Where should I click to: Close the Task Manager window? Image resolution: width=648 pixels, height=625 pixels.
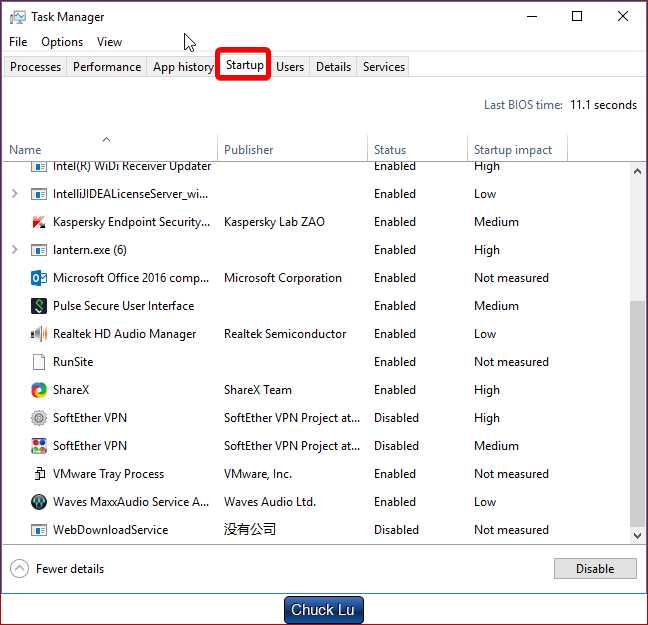[x=623, y=17]
